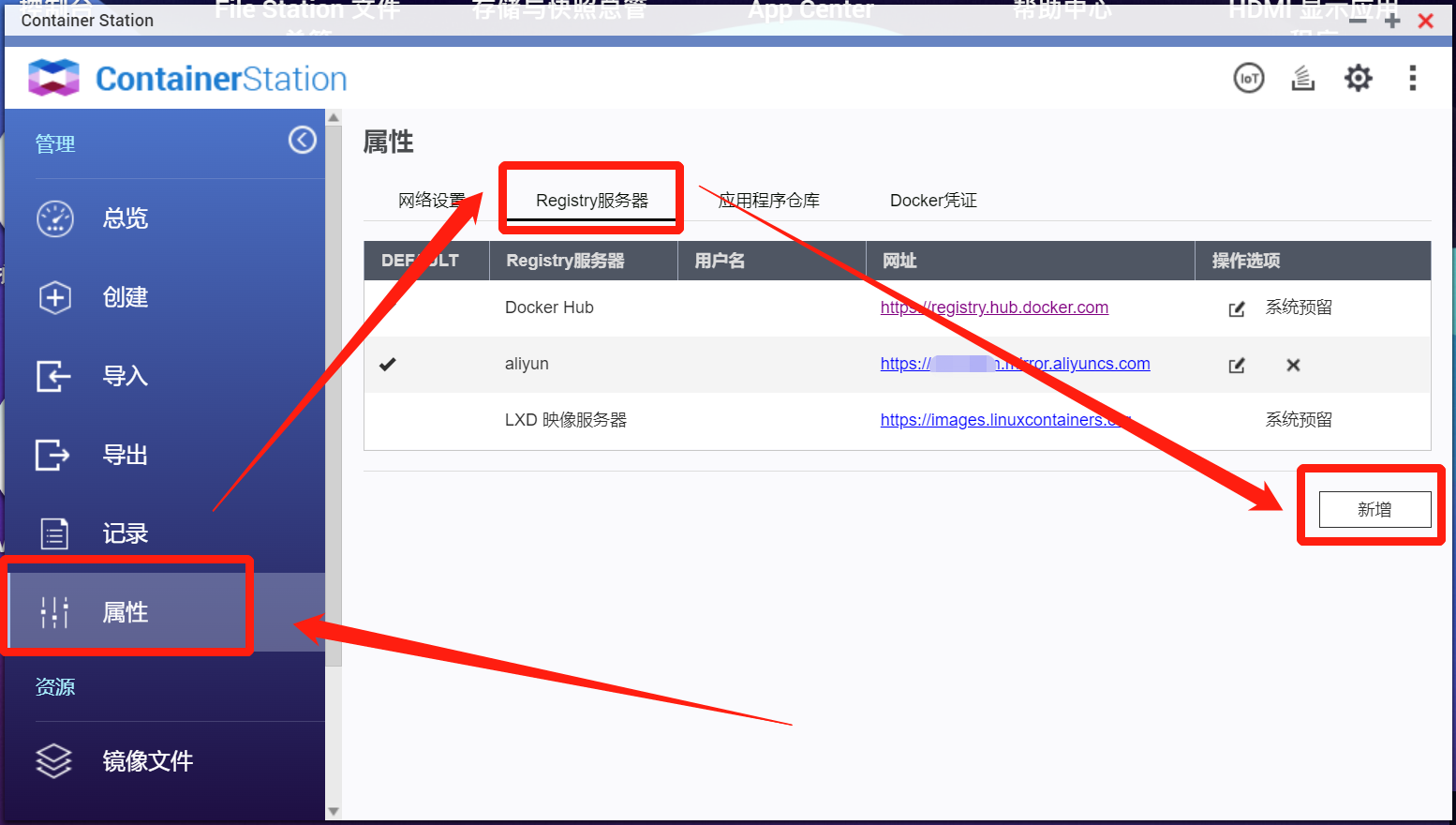Open the three-dot more options menu
This screenshot has height=825, width=1456.
[1413, 78]
